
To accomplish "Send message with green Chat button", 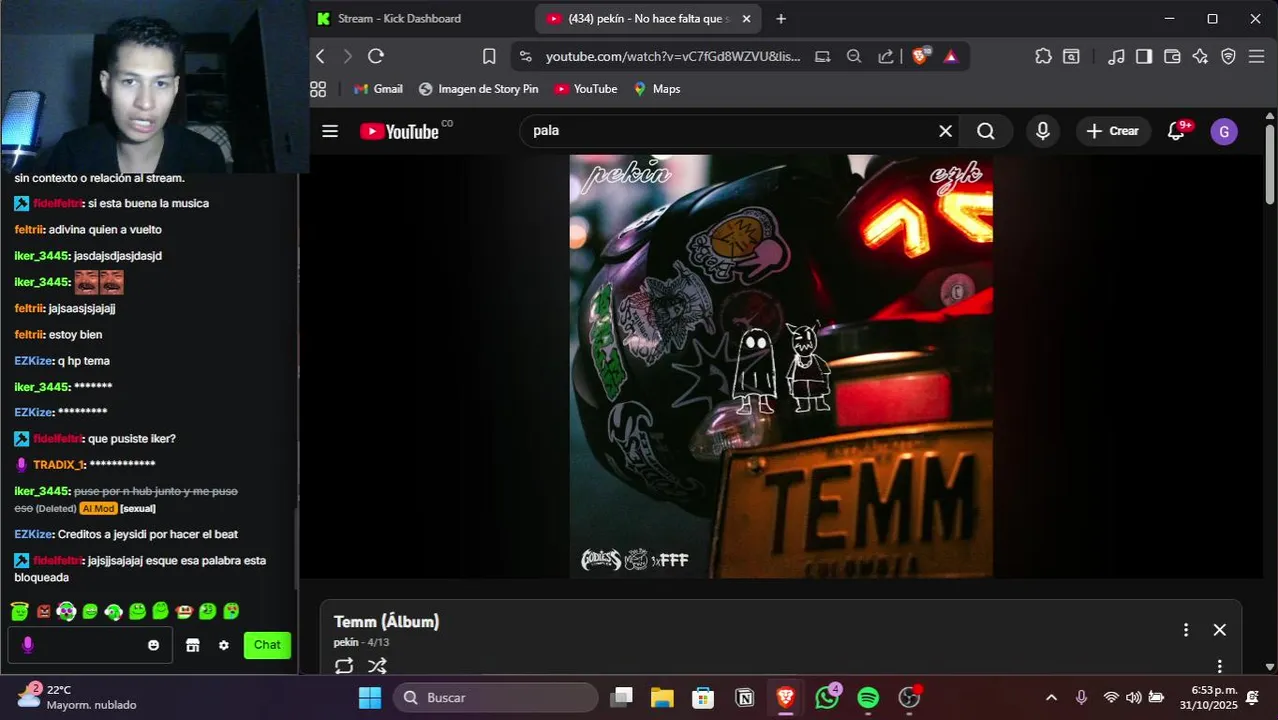I will tap(267, 645).
